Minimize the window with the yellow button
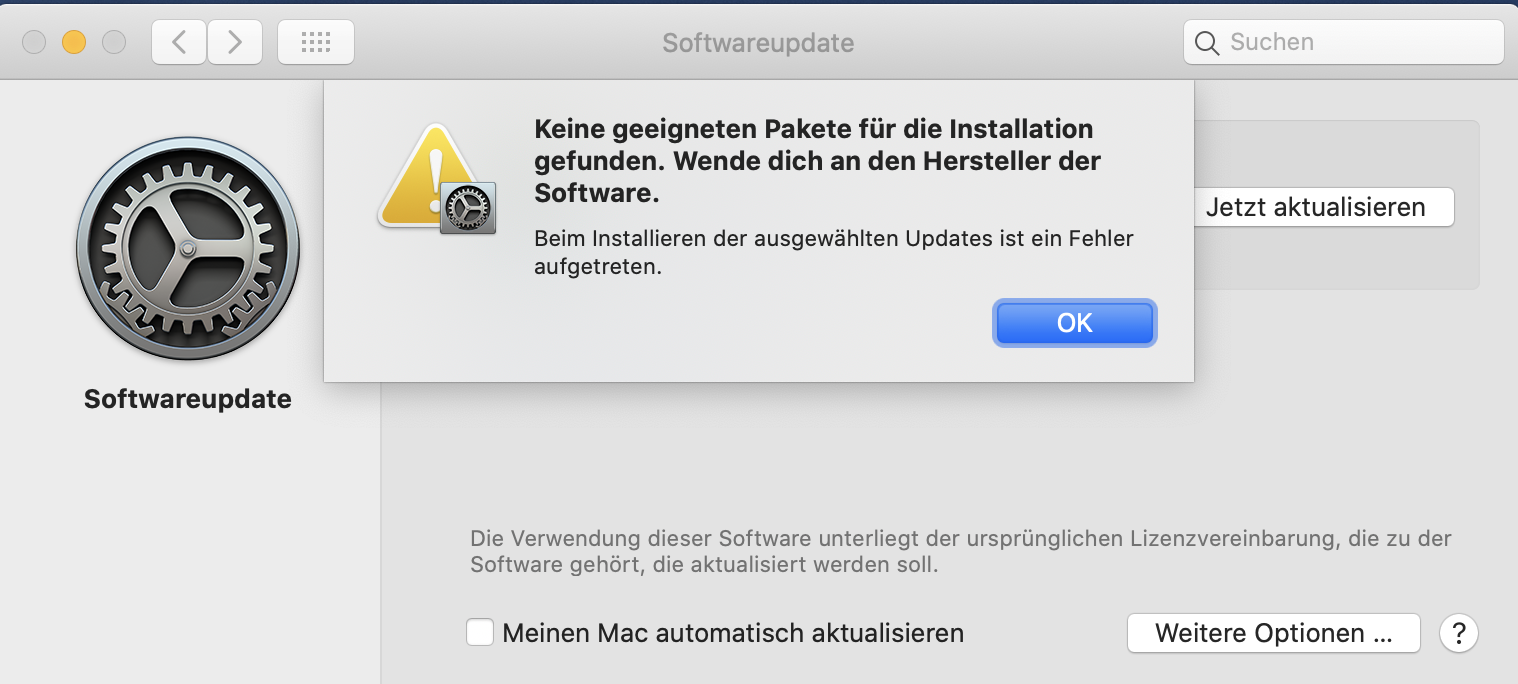Screen dimensions: 1518x684 coord(74,42)
